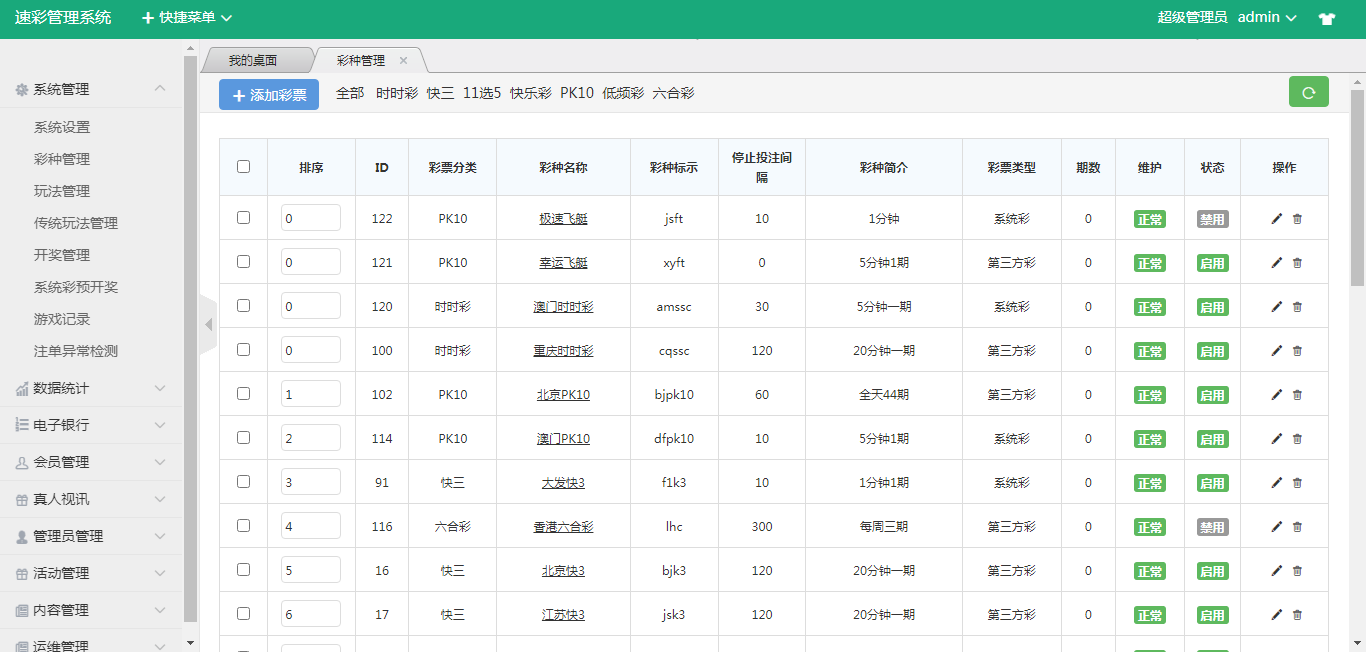Toggle 正常 maintenance badge for 北京PK10
The image size is (1366, 652).
click(1150, 395)
